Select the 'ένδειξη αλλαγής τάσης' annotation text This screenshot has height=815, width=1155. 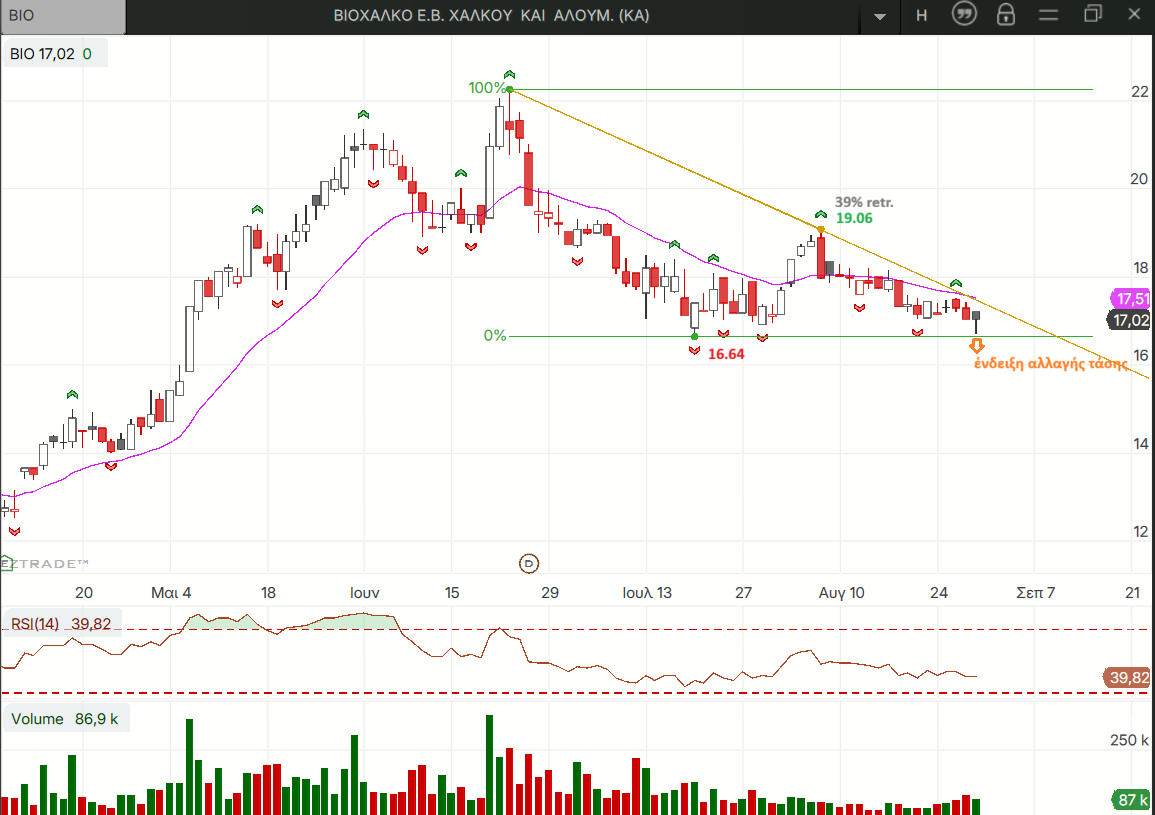1051,363
